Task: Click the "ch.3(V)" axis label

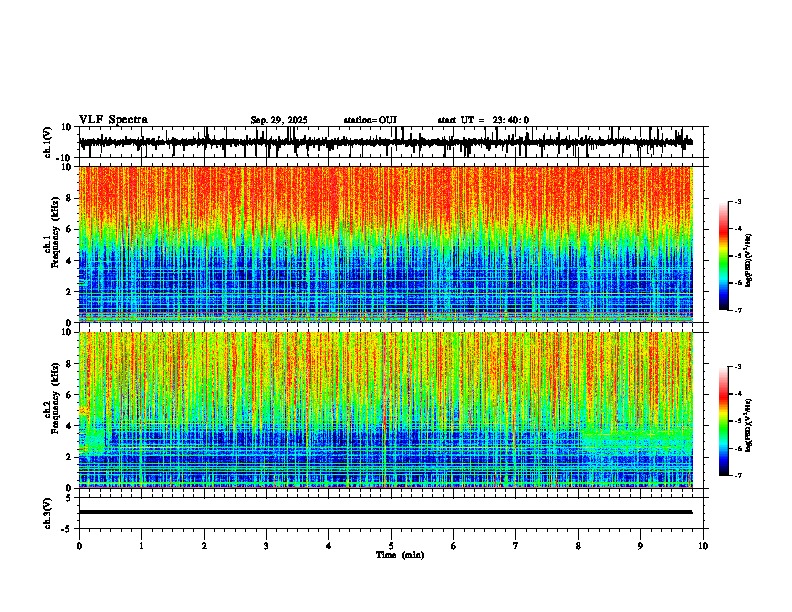Action: click(x=48, y=513)
